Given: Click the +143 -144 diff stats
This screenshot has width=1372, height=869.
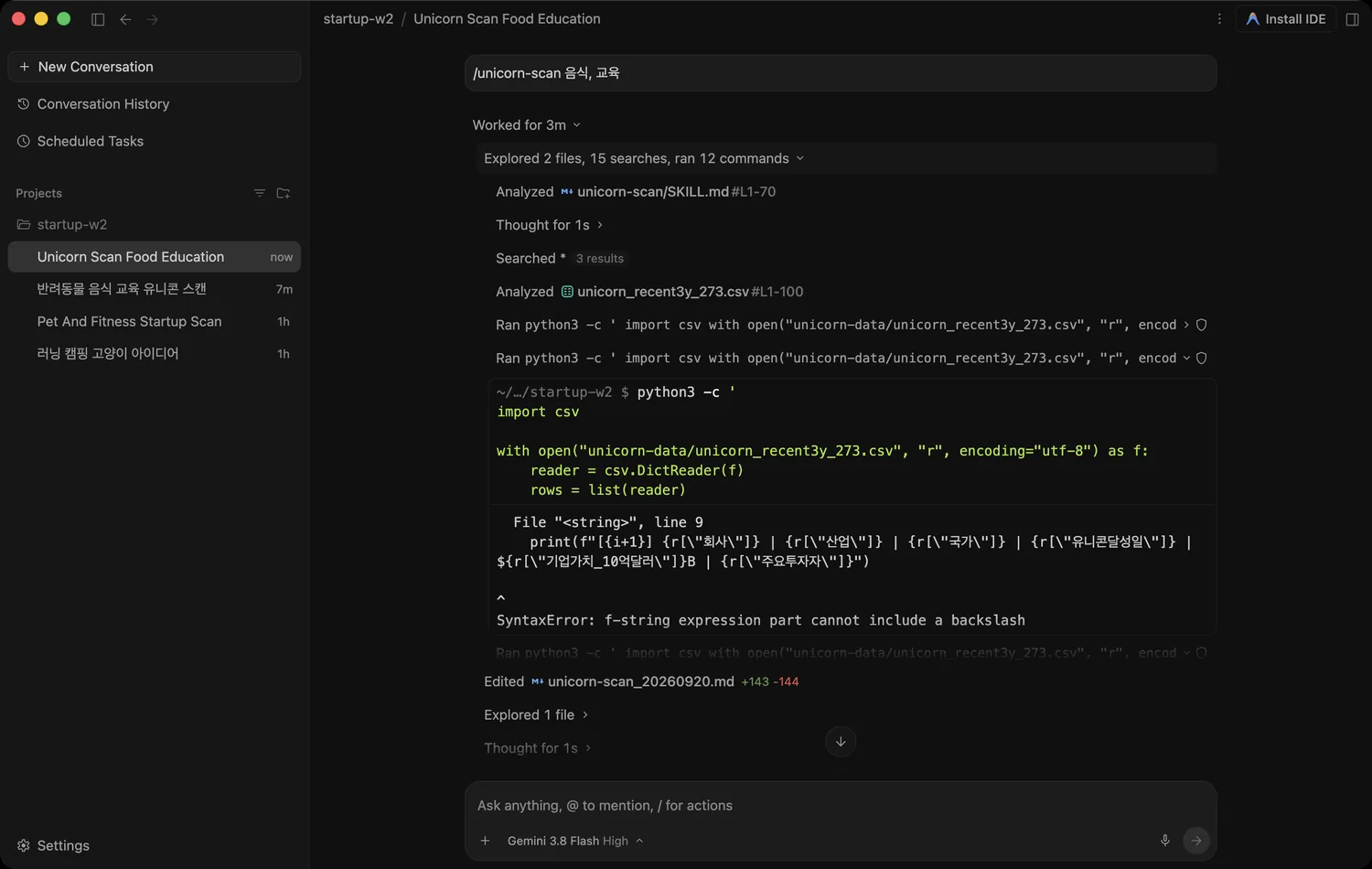Looking at the screenshot, I should 770,681.
